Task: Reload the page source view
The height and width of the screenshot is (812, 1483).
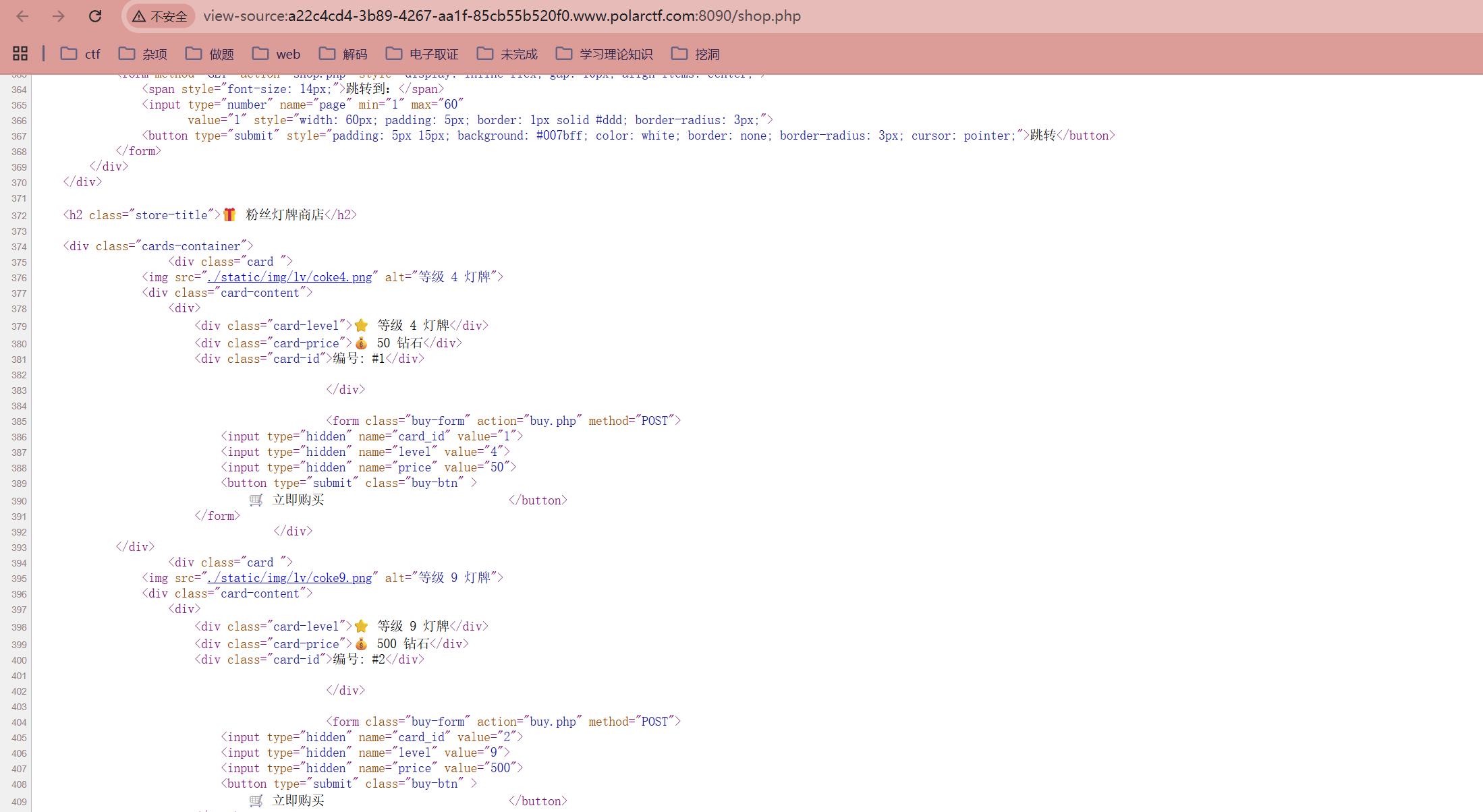Action: click(95, 16)
